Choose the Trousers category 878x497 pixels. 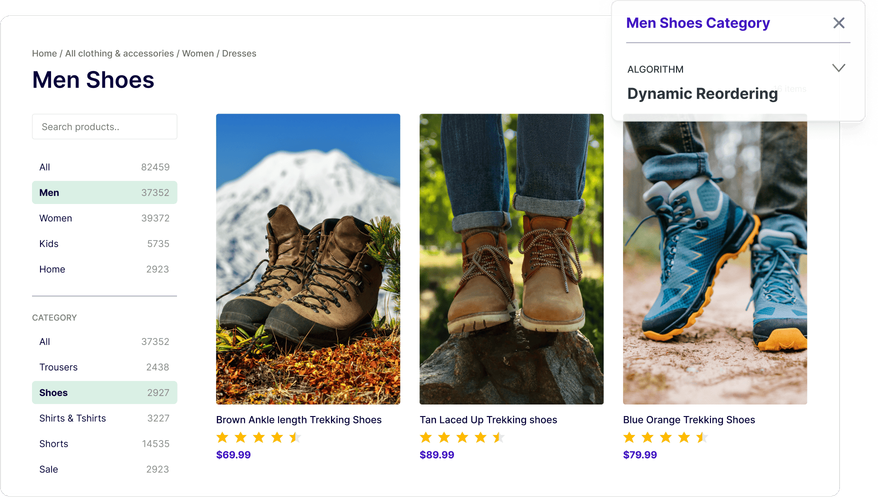(105, 367)
